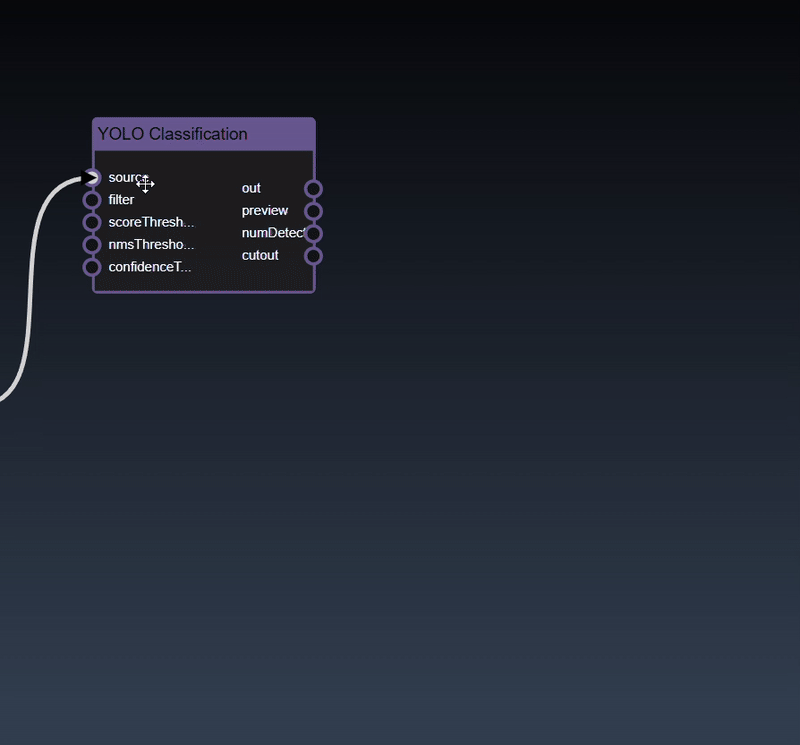Click the 'nmsThresho...' input label text
The height and width of the screenshot is (745, 800).
point(151,244)
